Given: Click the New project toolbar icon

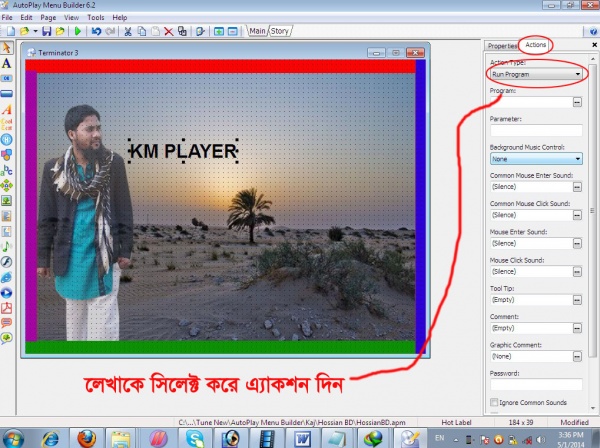Looking at the screenshot, I should click(11, 31).
